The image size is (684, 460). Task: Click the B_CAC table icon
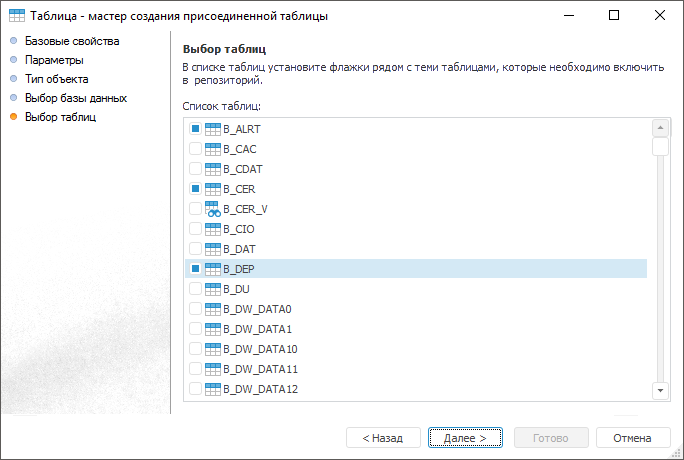point(212,149)
